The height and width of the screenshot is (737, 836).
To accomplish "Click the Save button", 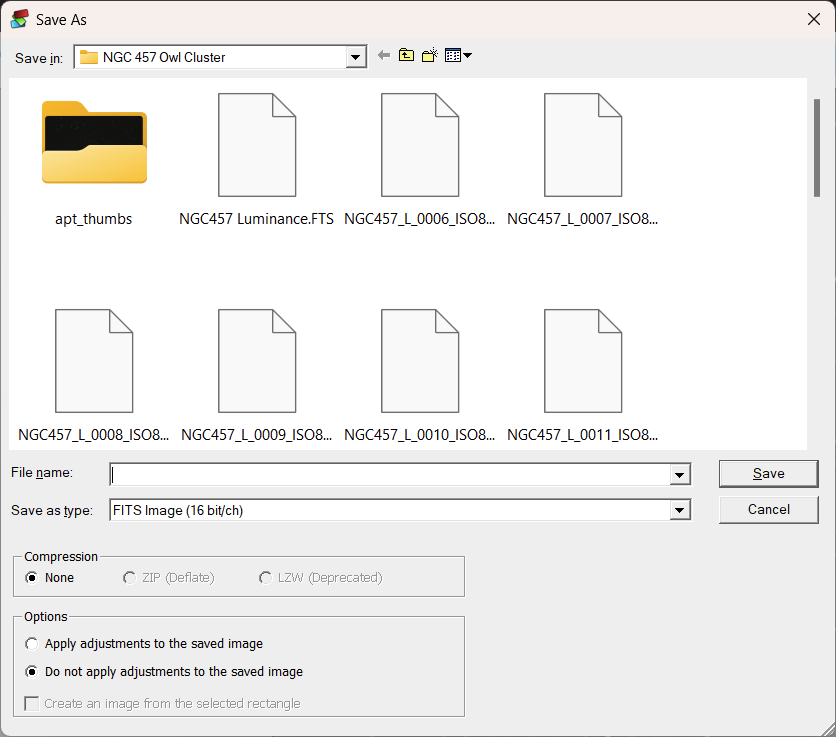I will click(x=768, y=473).
